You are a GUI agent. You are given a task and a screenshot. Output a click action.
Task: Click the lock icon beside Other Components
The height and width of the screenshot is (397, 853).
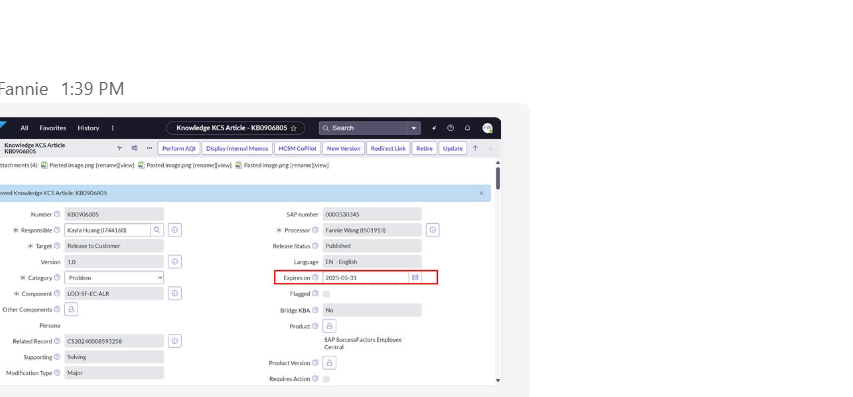point(71,309)
